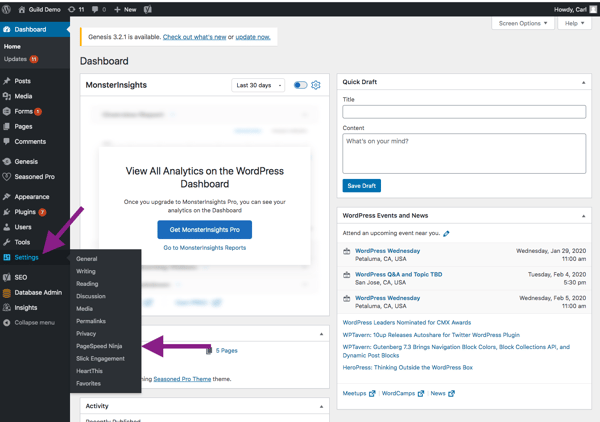Click Get MonsterInsights Pro button
Viewport: 600px width, 422px height.
(205, 230)
